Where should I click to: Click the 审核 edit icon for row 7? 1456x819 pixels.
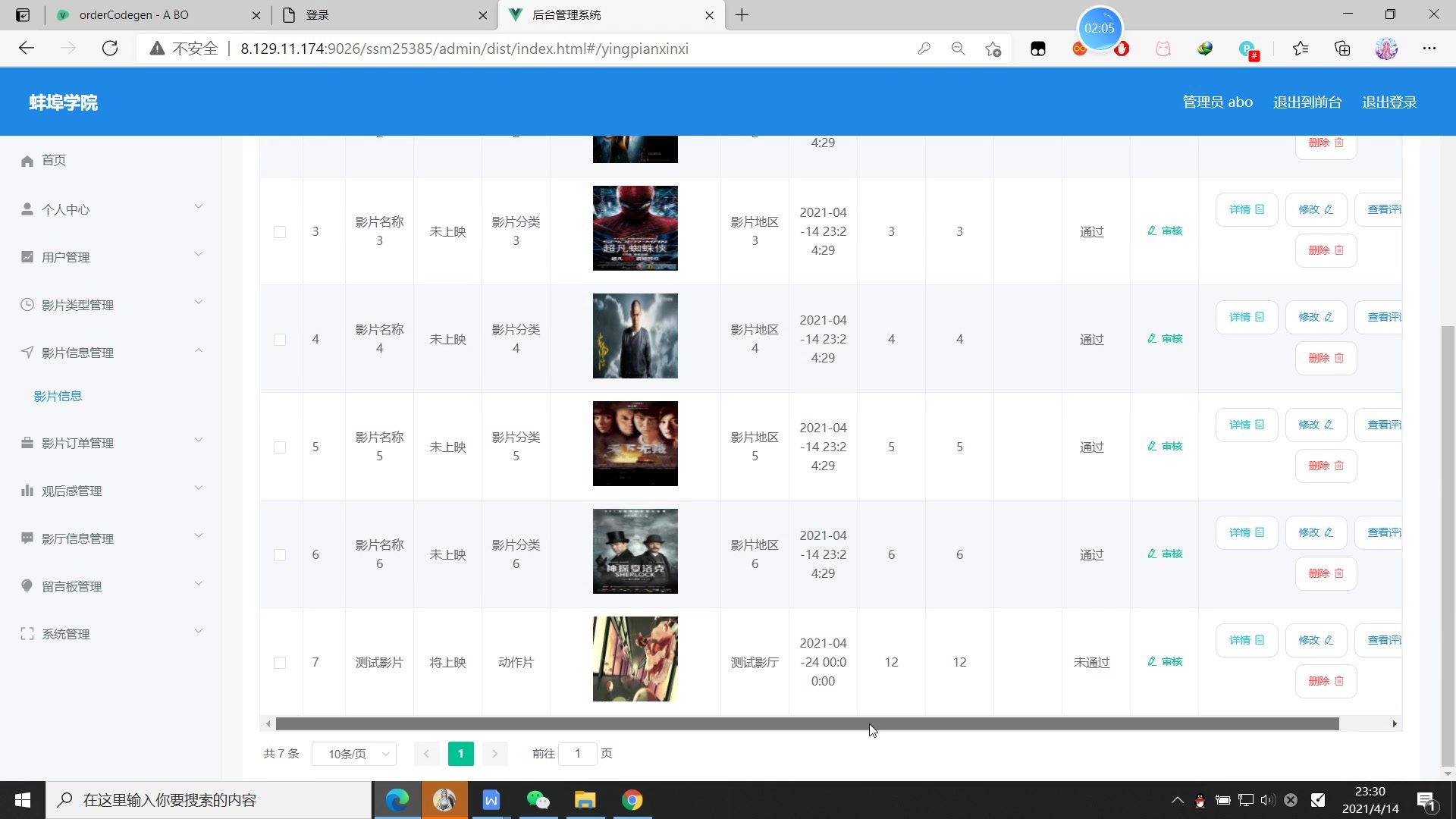(x=1152, y=661)
